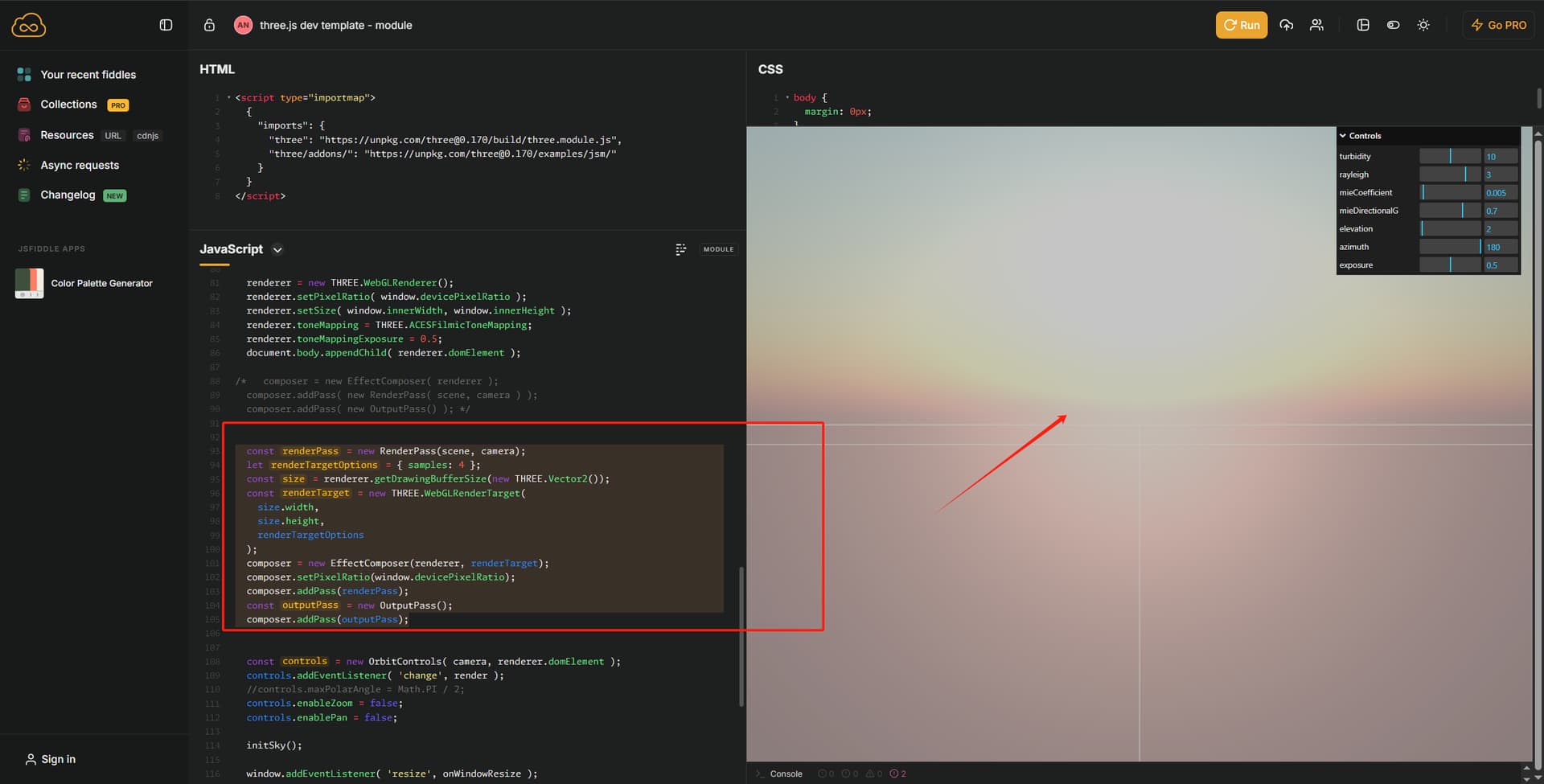Click the cloud save icon next to Run
1544x784 pixels.
1287,25
